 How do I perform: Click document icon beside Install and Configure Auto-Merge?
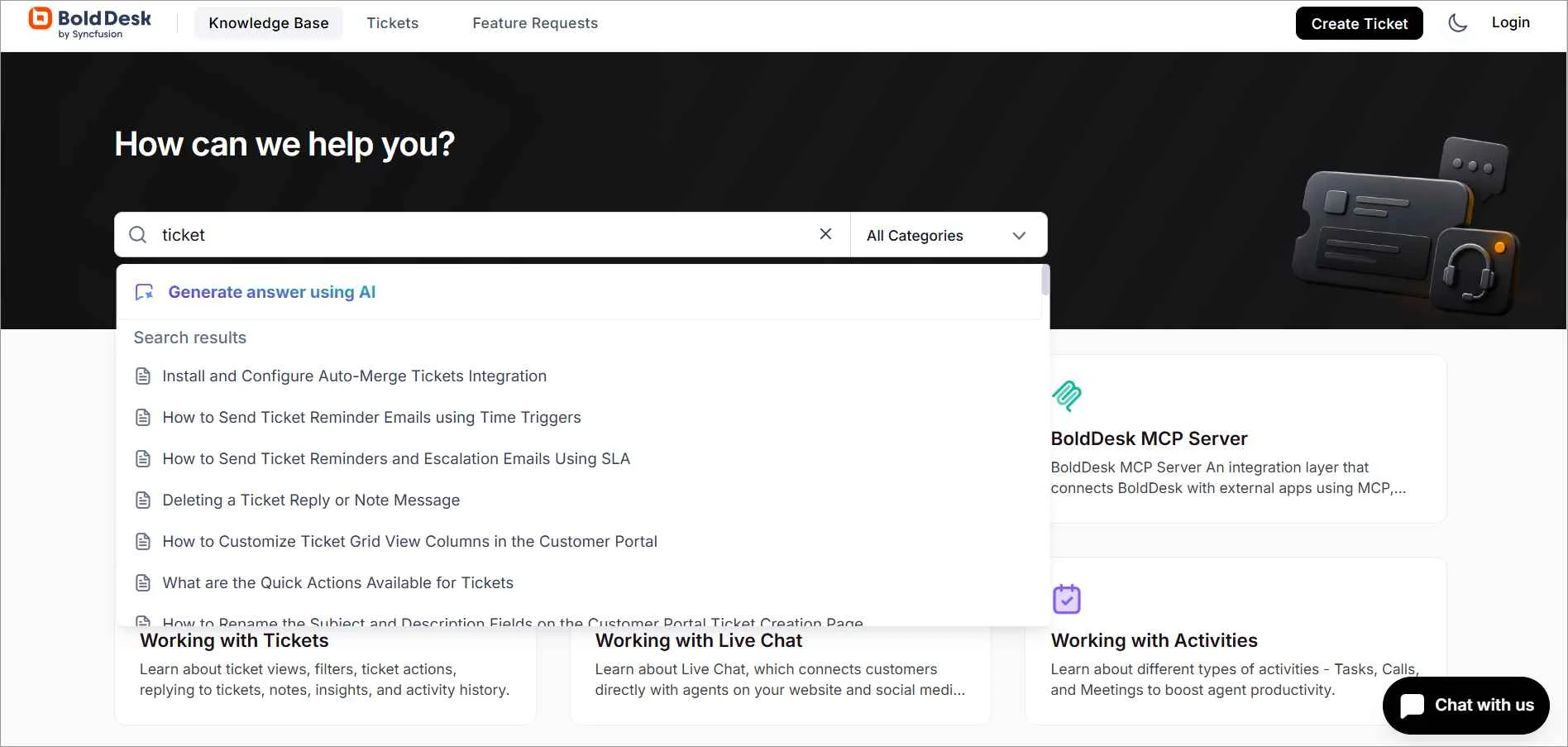pos(143,376)
